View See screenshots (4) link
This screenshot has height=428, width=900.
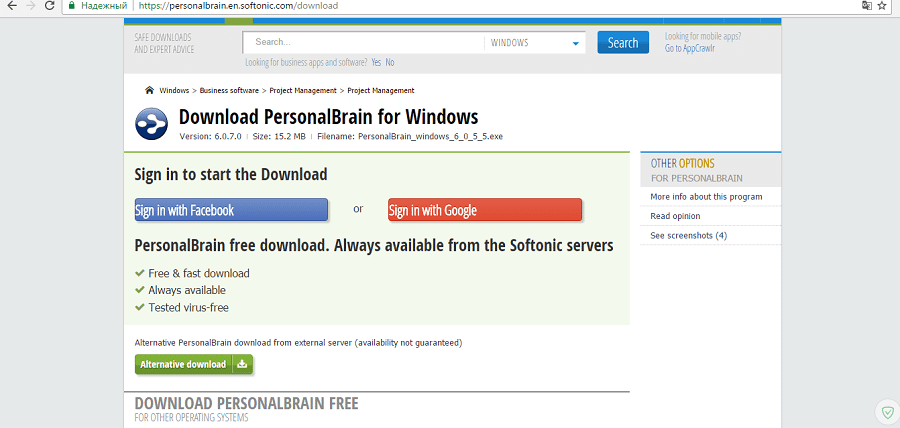tap(688, 235)
